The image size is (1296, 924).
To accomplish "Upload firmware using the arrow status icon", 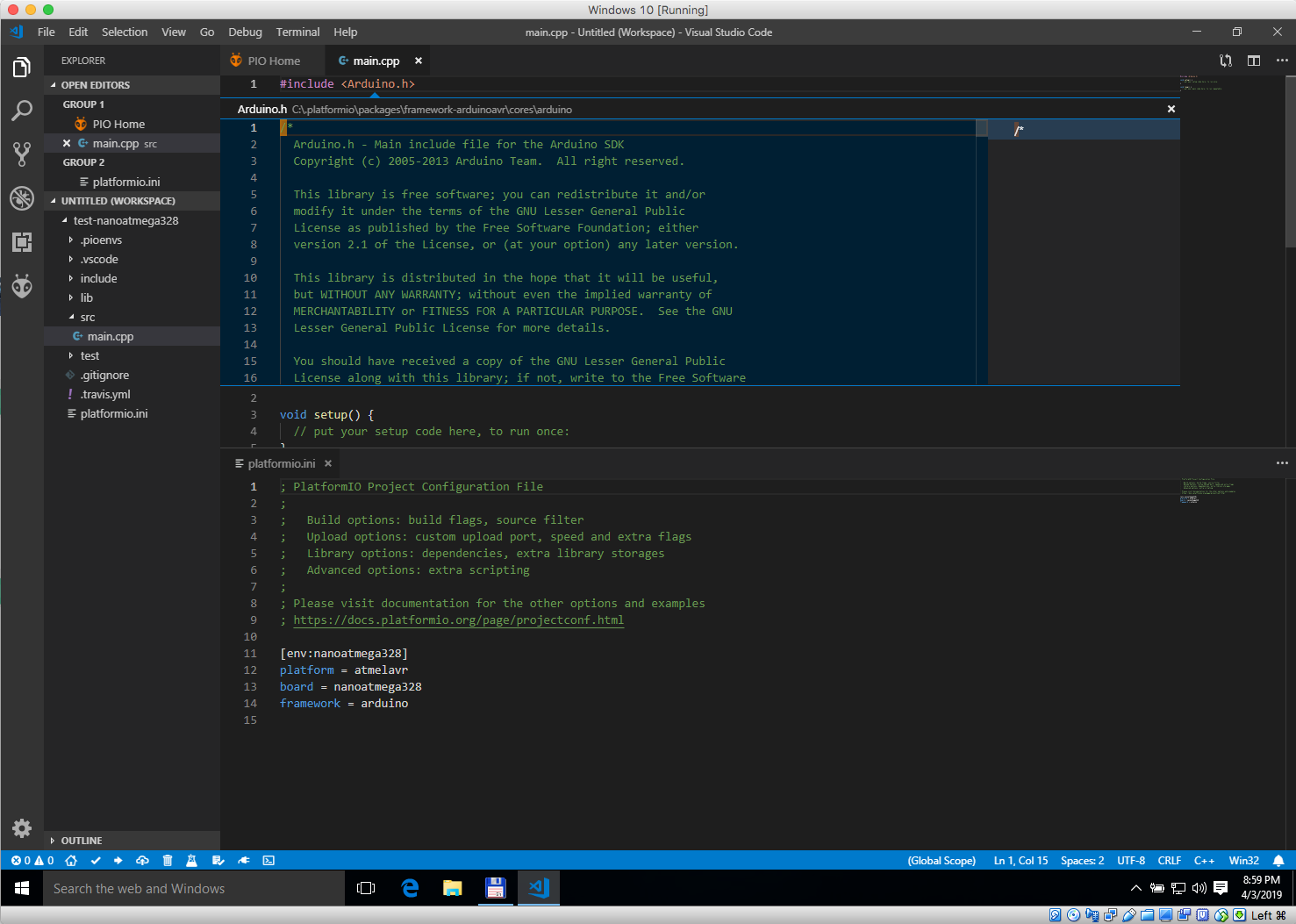I will pyautogui.click(x=118, y=860).
